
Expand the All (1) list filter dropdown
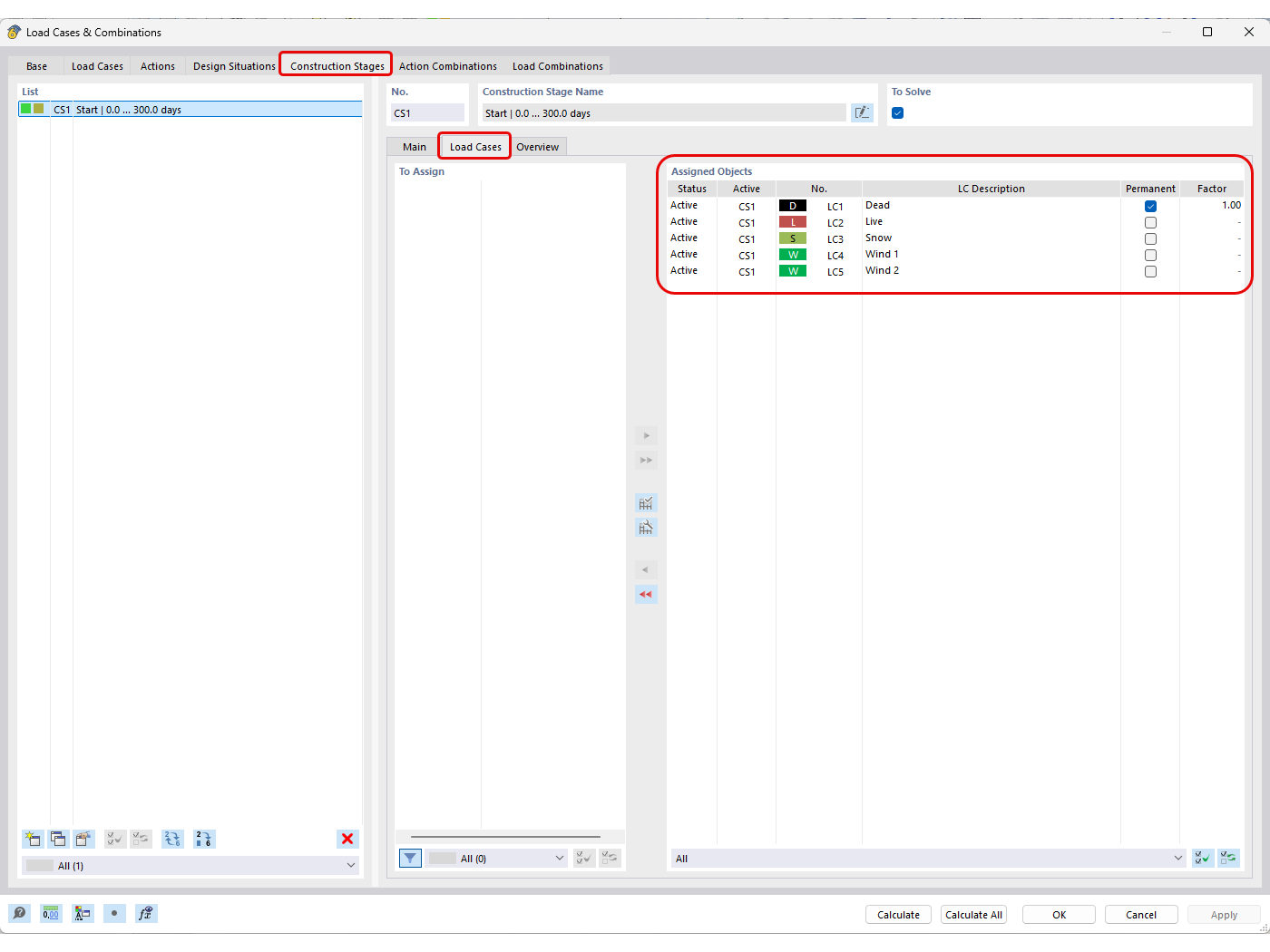coord(350,865)
